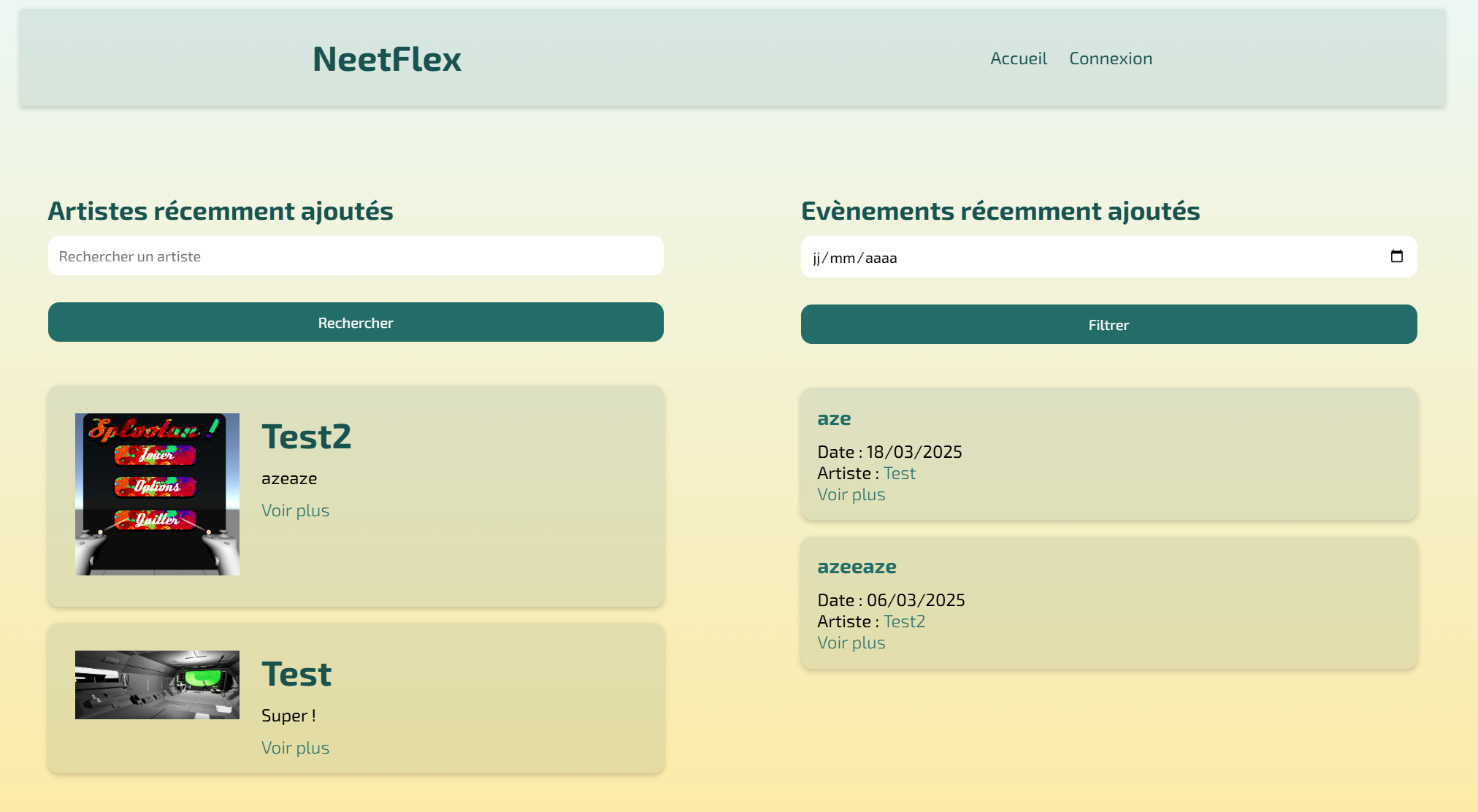Select the Test artist card title

click(296, 674)
